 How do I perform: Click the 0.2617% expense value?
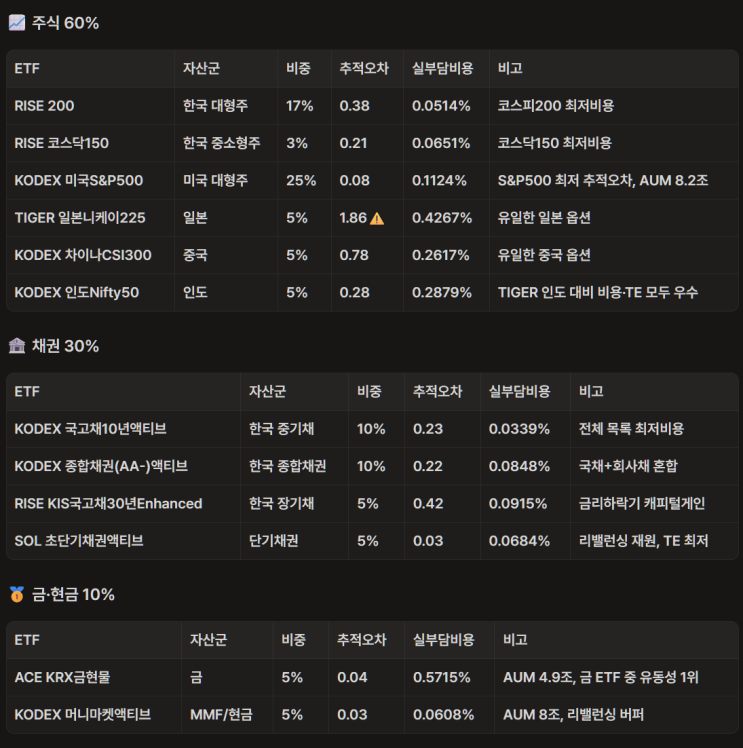point(441,255)
